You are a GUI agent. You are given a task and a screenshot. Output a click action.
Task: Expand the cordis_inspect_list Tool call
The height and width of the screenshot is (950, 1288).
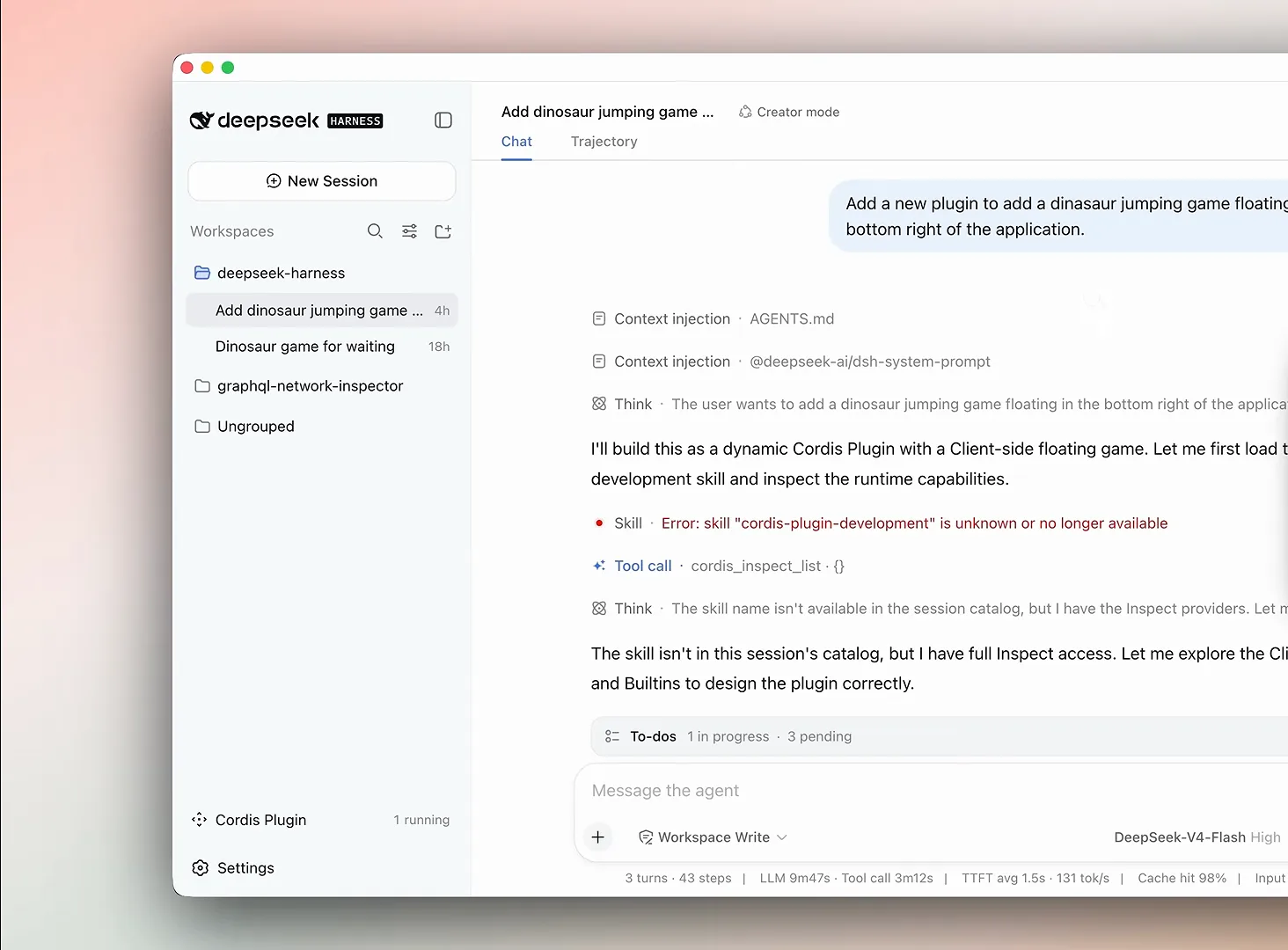click(x=719, y=566)
